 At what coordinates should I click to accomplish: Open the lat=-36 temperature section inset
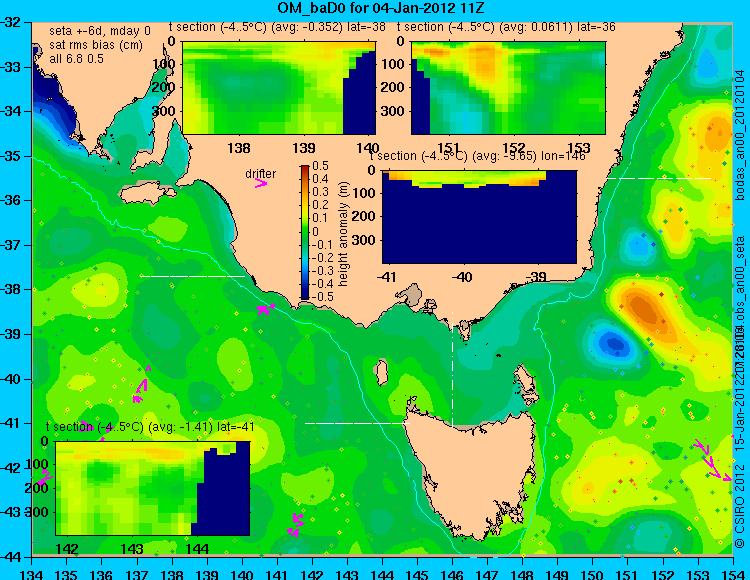point(508,88)
